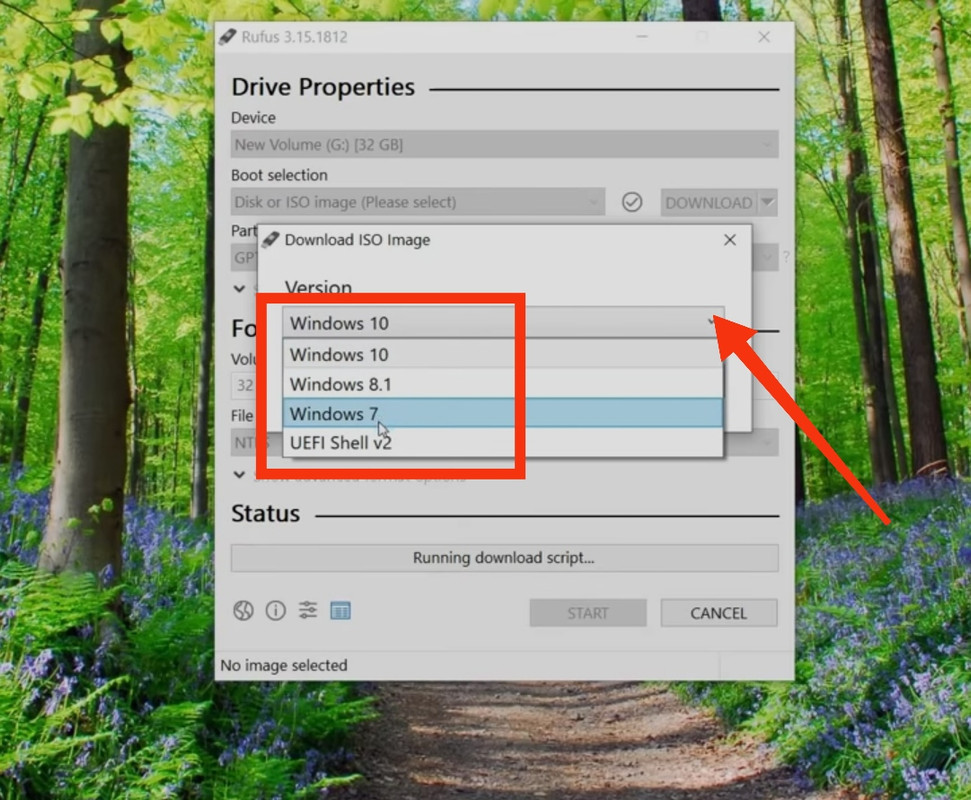Collapse the Version combo box showing Windows 10
Viewport: 971px width, 800px height.
[502, 323]
